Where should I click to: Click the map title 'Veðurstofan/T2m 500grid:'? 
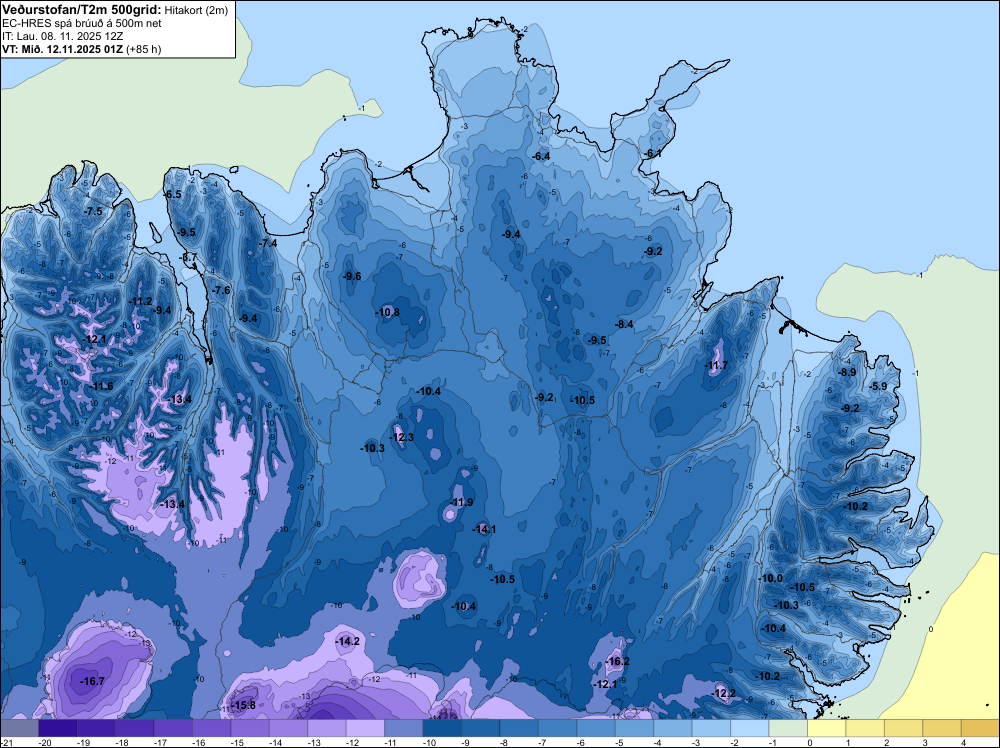81,9
